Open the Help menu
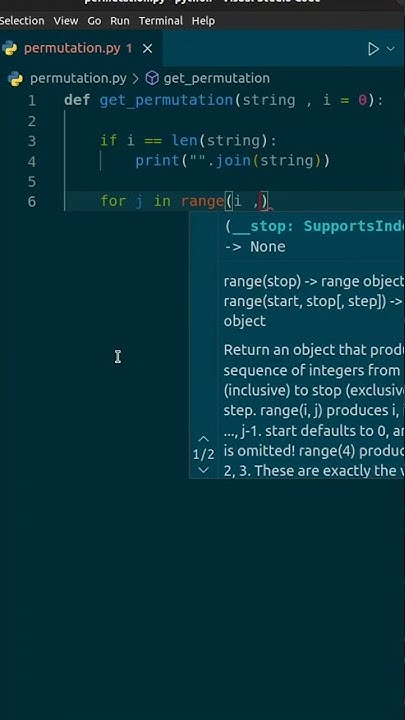 click(x=203, y=21)
